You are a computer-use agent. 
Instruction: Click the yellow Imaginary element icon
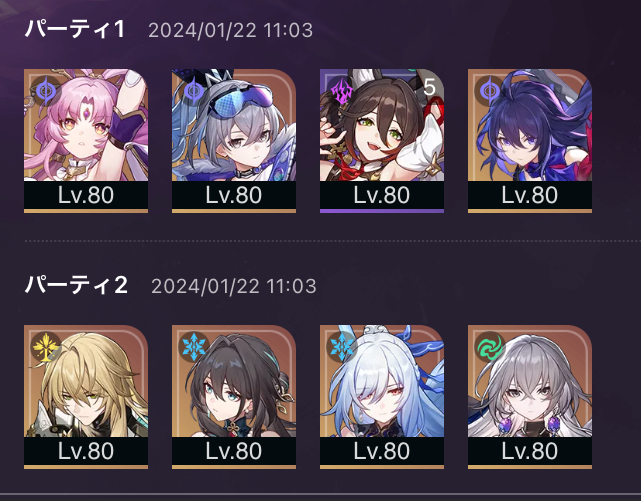pyautogui.click(x=45, y=347)
